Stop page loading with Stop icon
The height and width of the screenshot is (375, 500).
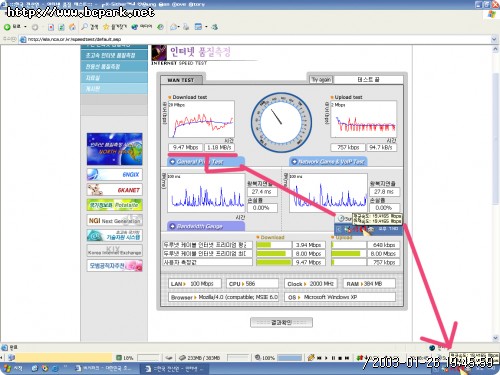51,27
